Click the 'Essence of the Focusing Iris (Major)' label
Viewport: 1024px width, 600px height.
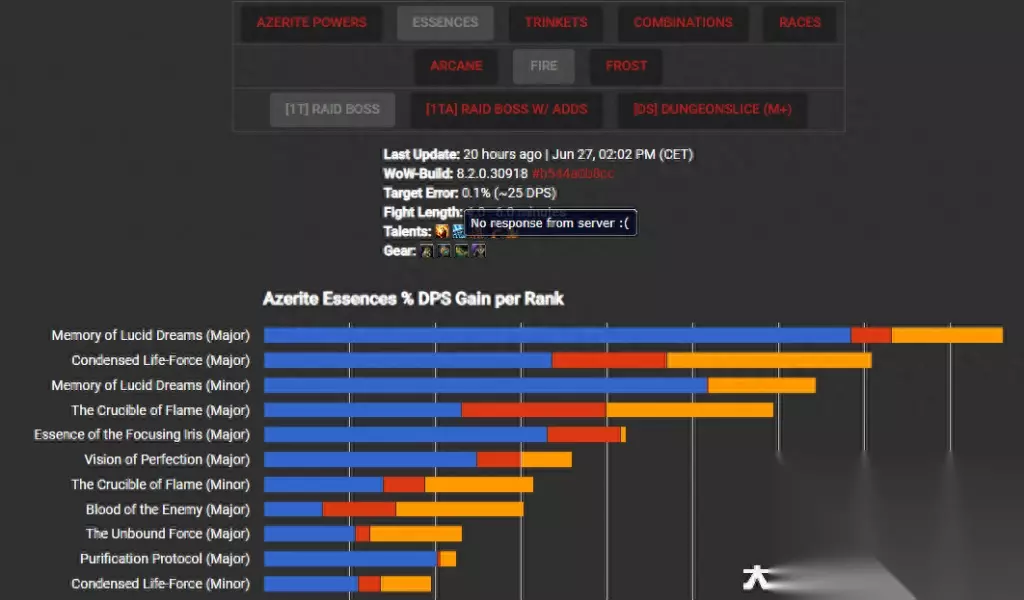pos(142,434)
